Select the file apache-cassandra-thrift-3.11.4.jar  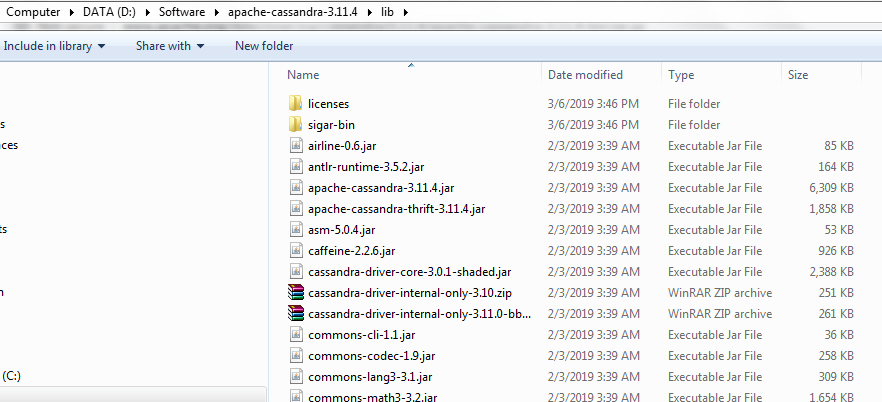click(x=397, y=209)
